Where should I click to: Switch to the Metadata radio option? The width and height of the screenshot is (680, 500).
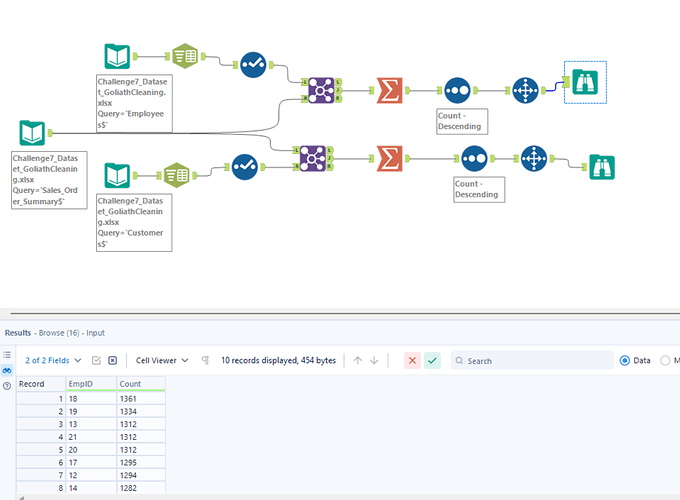[x=666, y=360]
